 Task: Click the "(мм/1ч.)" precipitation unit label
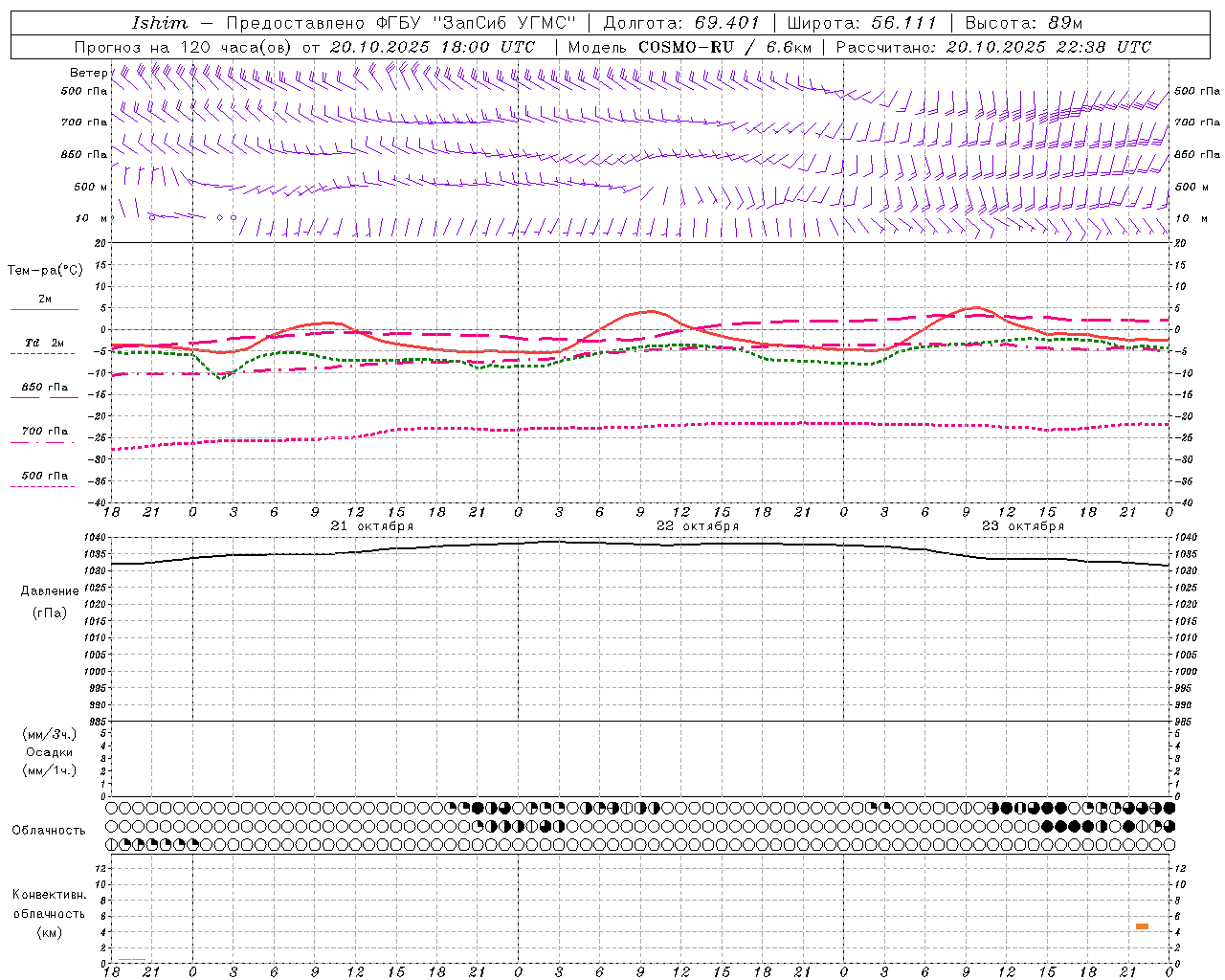click(x=50, y=770)
